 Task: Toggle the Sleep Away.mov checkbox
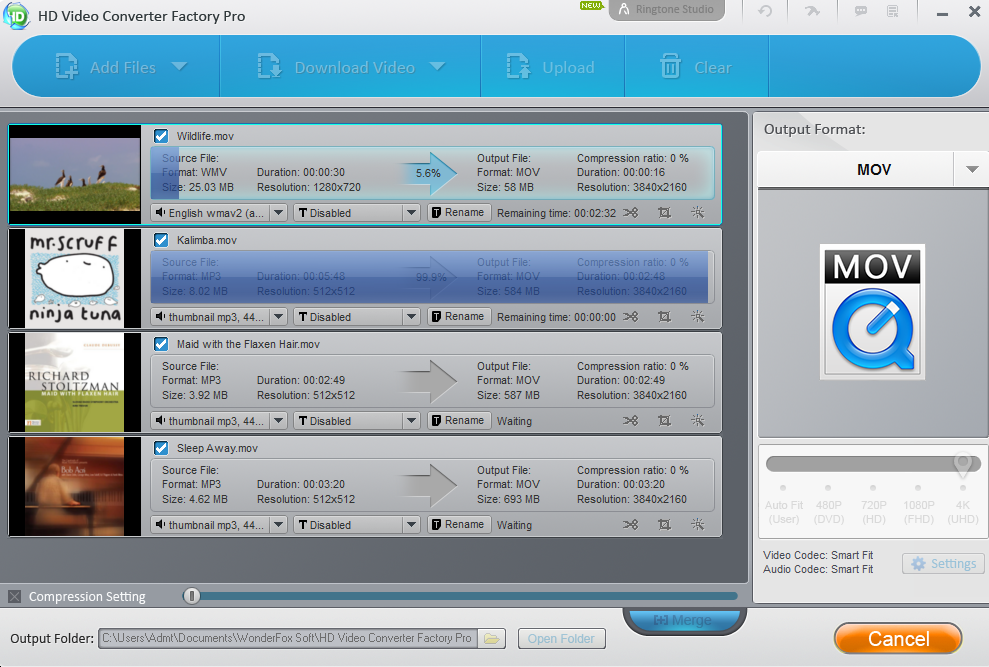pyautogui.click(x=161, y=448)
